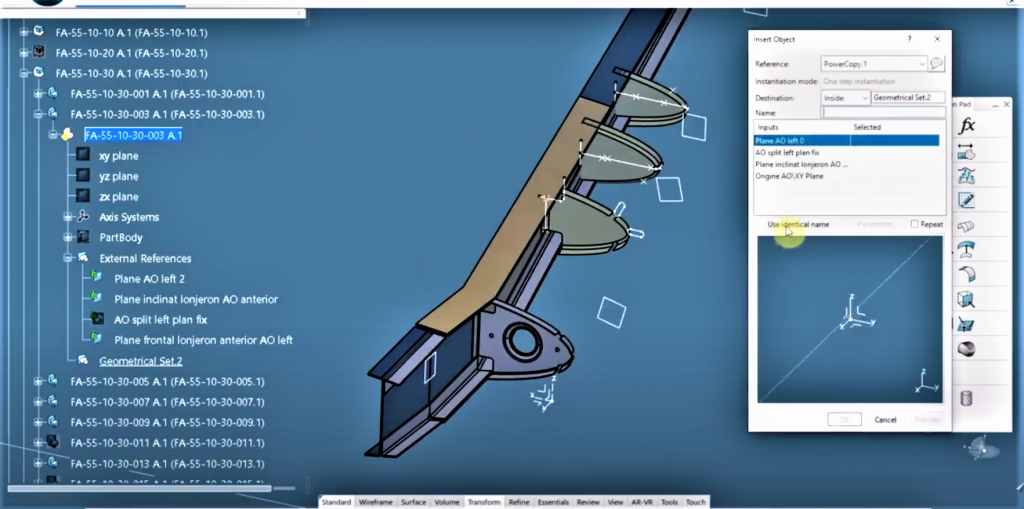Switch to the Surface tab

[413, 502]
